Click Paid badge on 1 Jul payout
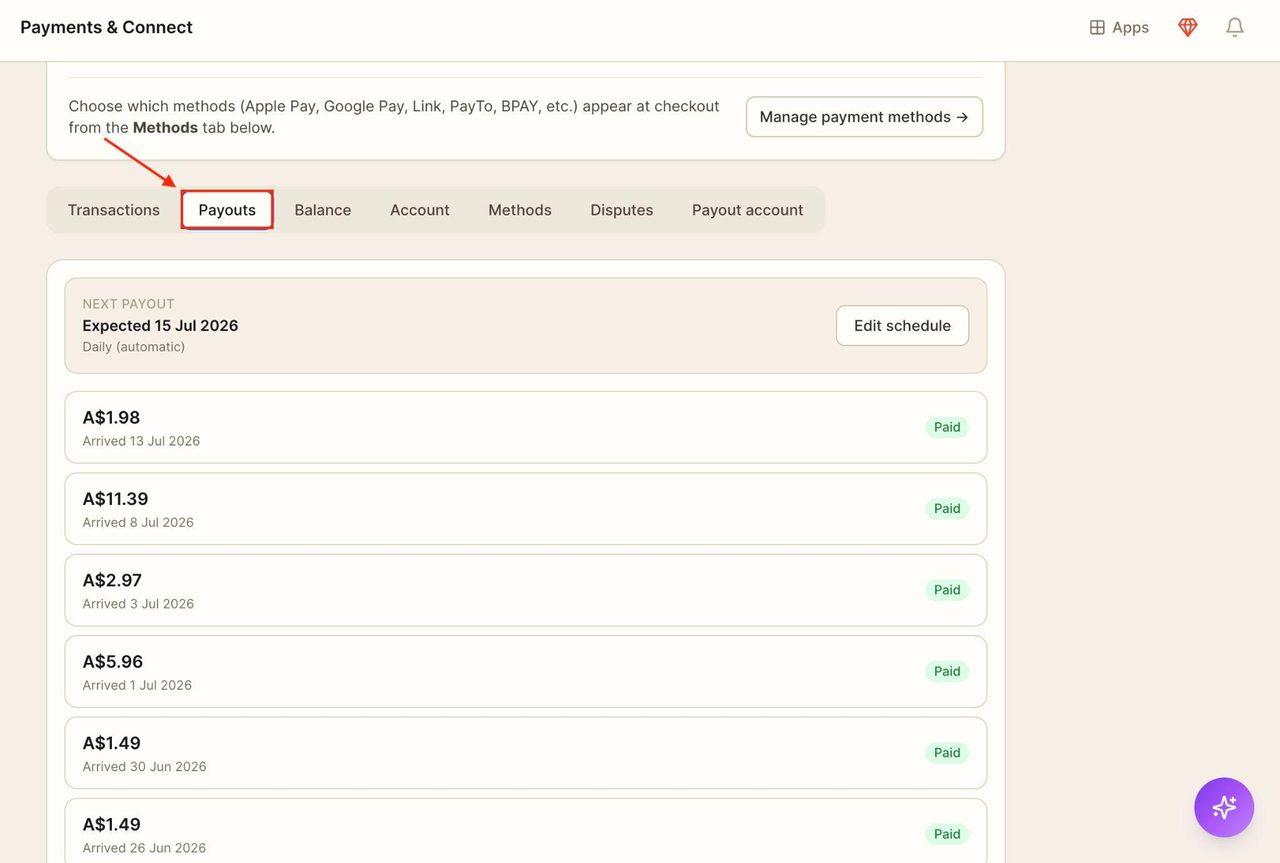 point(947,672)
